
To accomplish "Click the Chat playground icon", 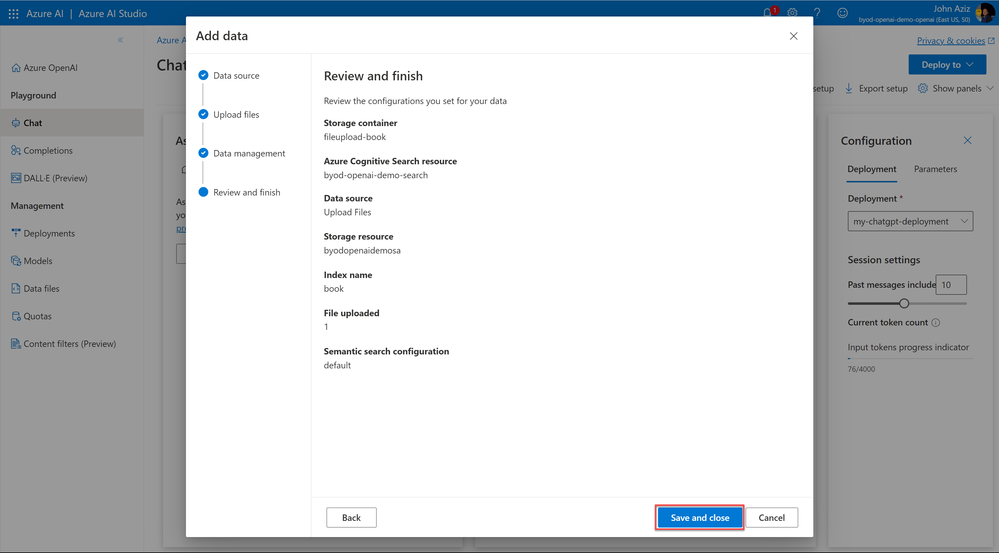I will click(x=16, y=123).
